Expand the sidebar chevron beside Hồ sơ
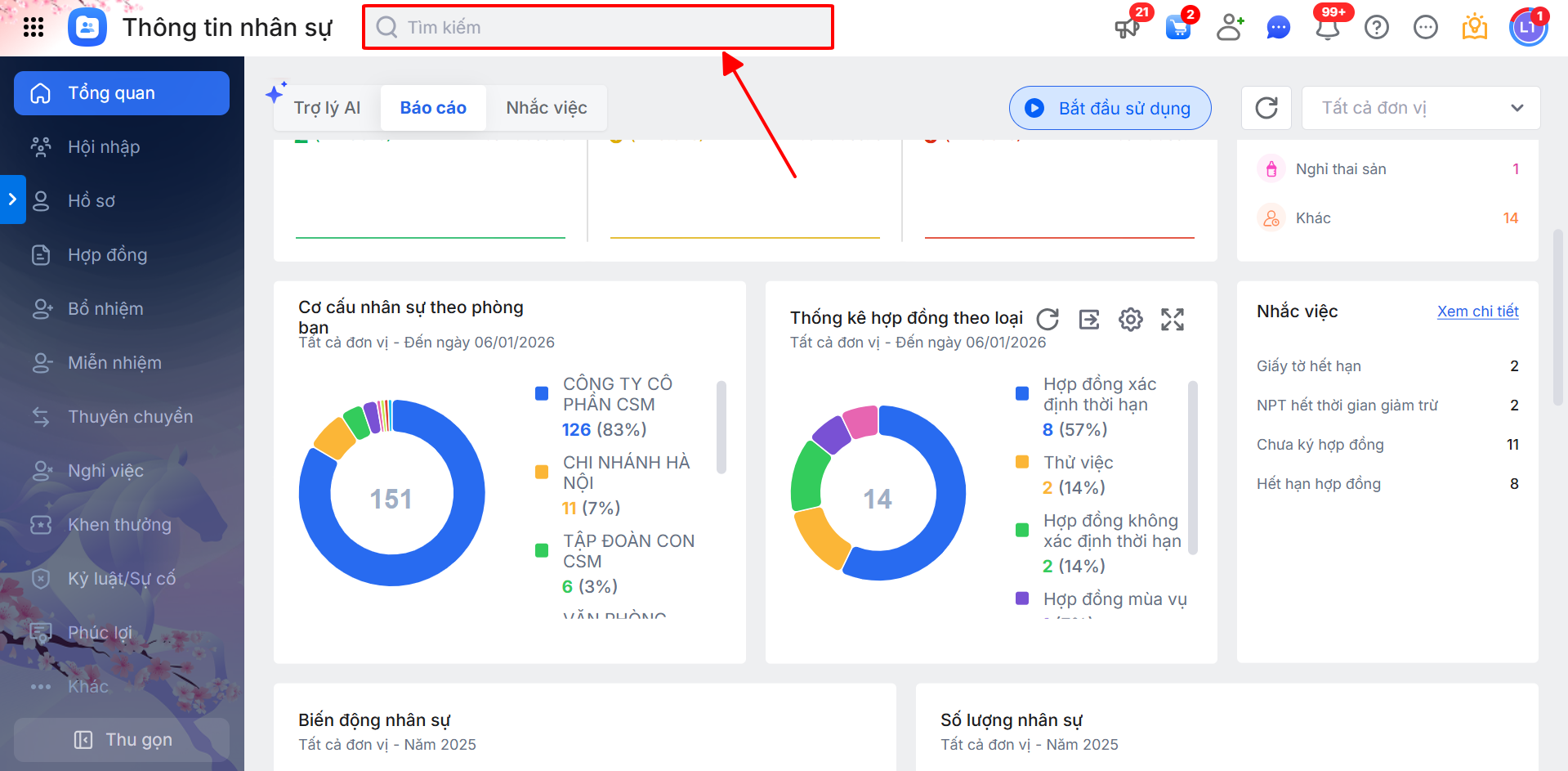 tap(12, 199)
